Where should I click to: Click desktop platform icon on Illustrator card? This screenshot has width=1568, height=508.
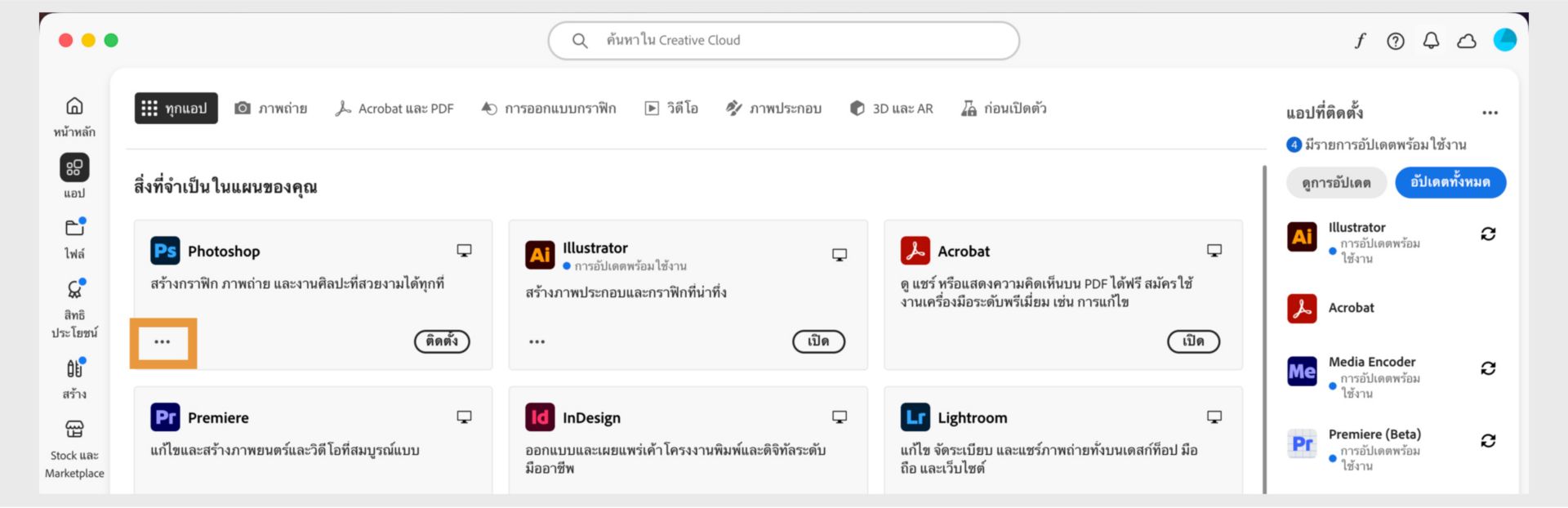[x=840, y=255]
